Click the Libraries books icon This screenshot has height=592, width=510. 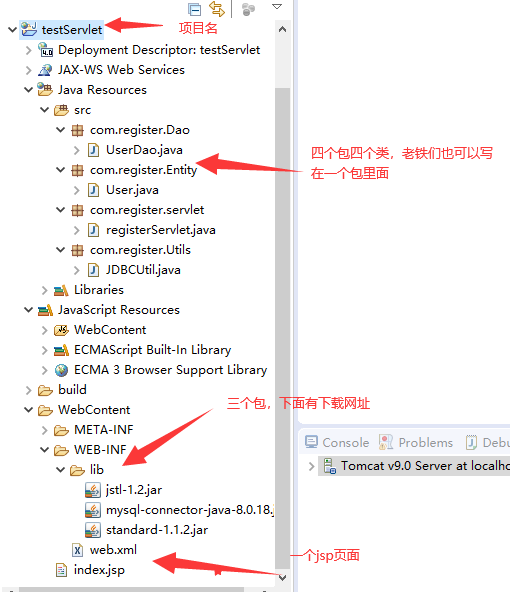tap(61, 290)
